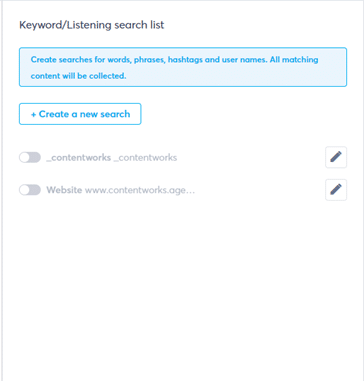
Task: Select the bold _contentworks search name
Action: 79,158
